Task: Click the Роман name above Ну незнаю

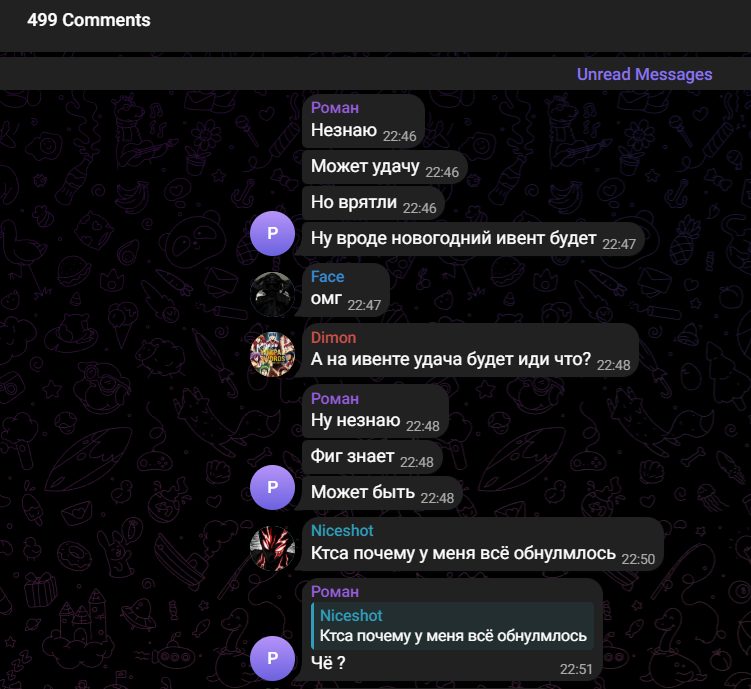Action: (335, 398)
